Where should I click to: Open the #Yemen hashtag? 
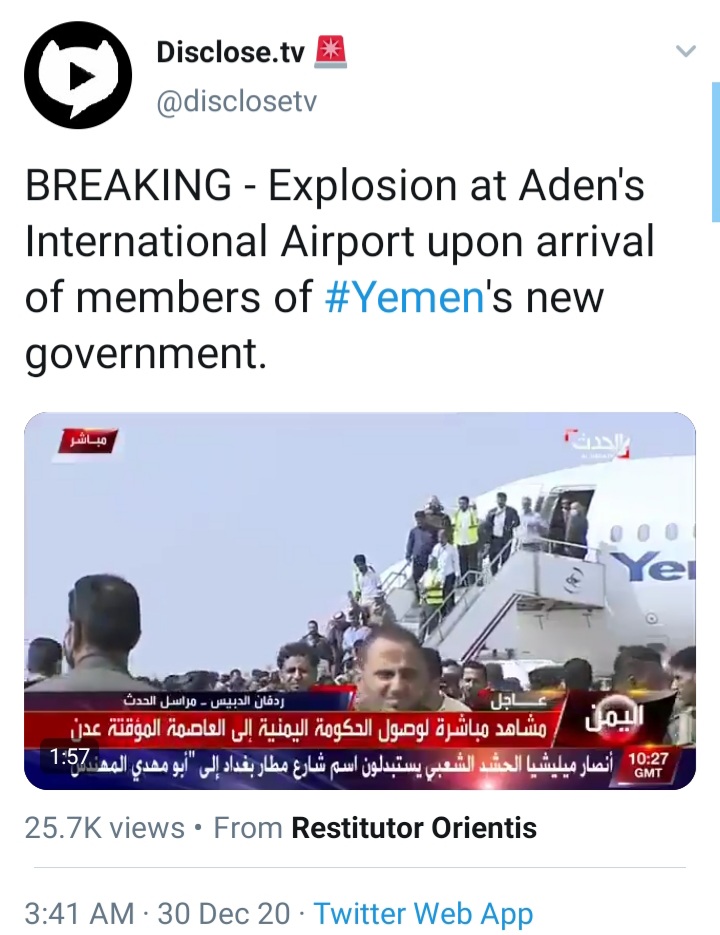pyautogui.click(x=404, y=297)
